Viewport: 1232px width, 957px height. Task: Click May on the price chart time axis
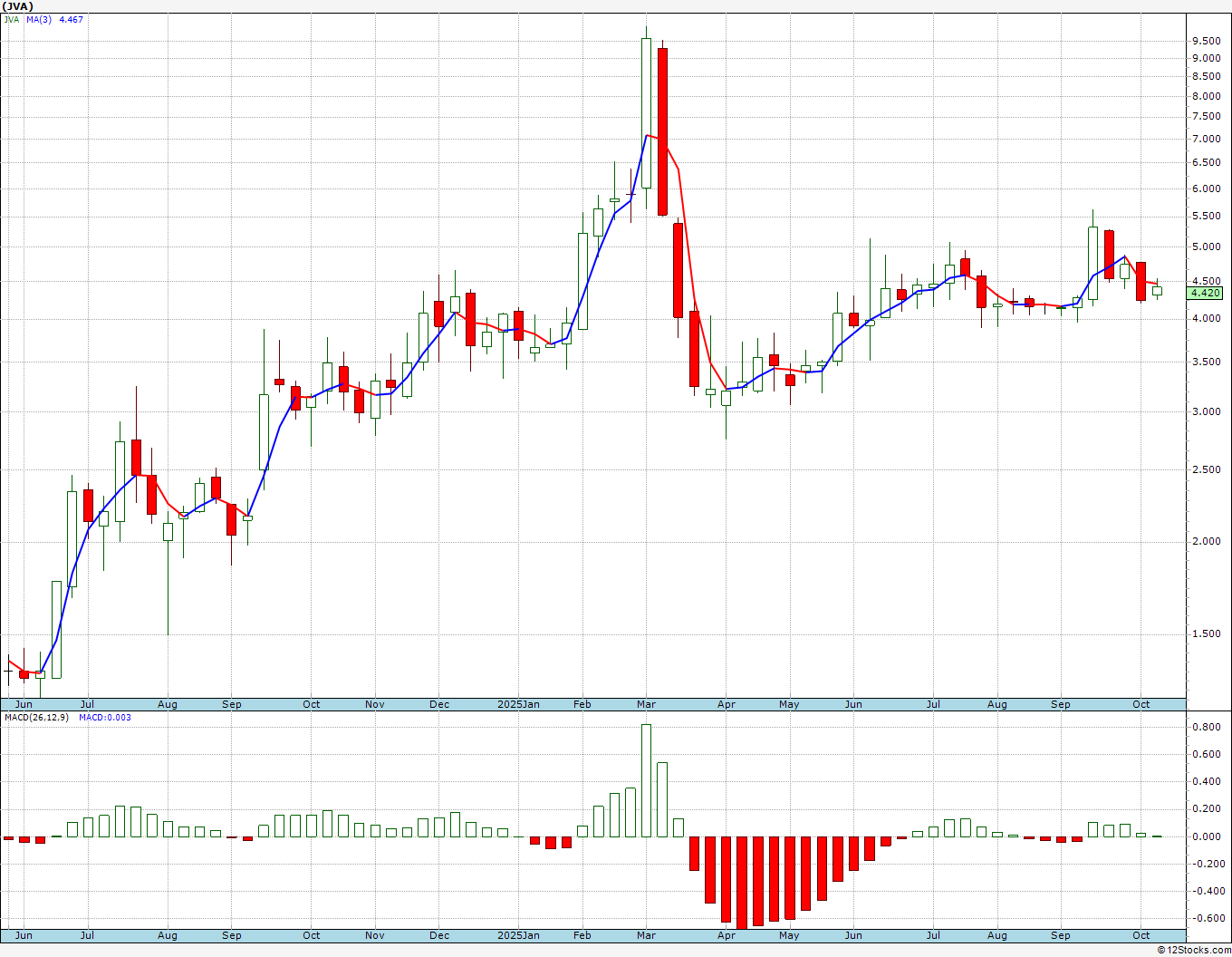[x=790, y=704]
